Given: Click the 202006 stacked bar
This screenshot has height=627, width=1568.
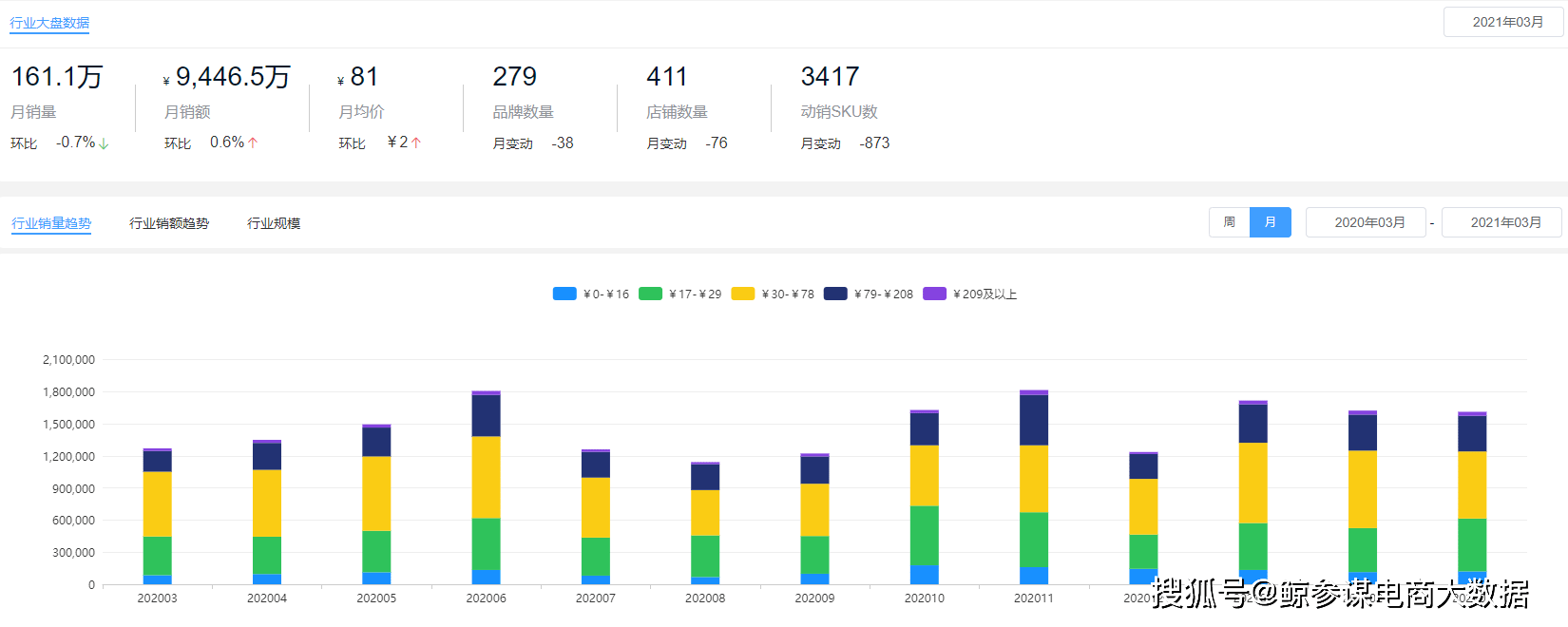Looking at the screenshot, I should (486, 488).
